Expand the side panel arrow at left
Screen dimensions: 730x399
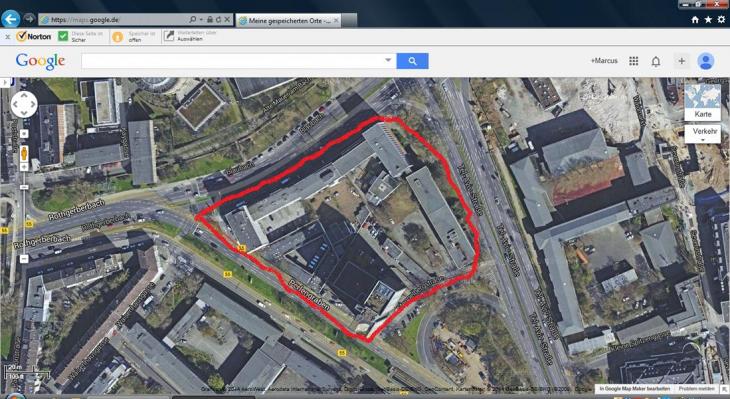[5, 82]
